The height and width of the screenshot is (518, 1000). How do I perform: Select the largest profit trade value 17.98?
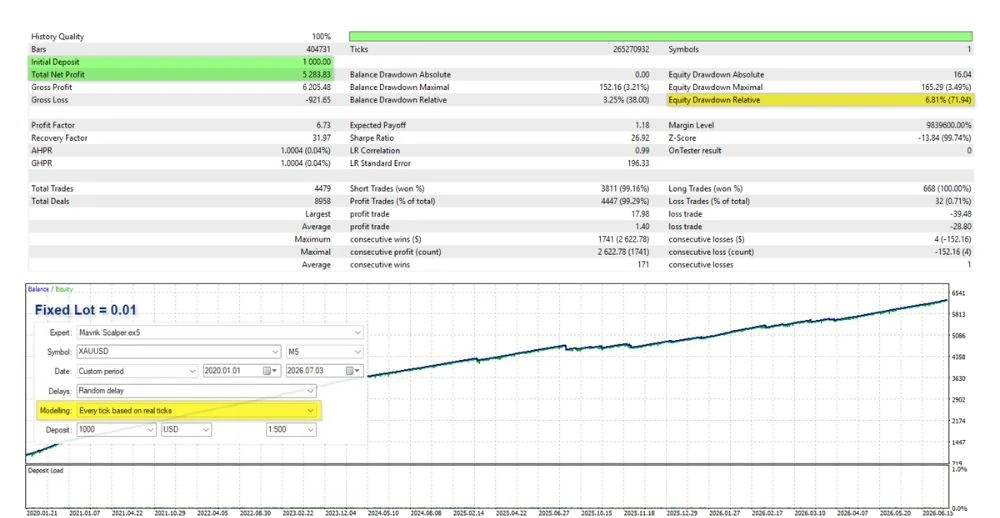click(640, 214)
